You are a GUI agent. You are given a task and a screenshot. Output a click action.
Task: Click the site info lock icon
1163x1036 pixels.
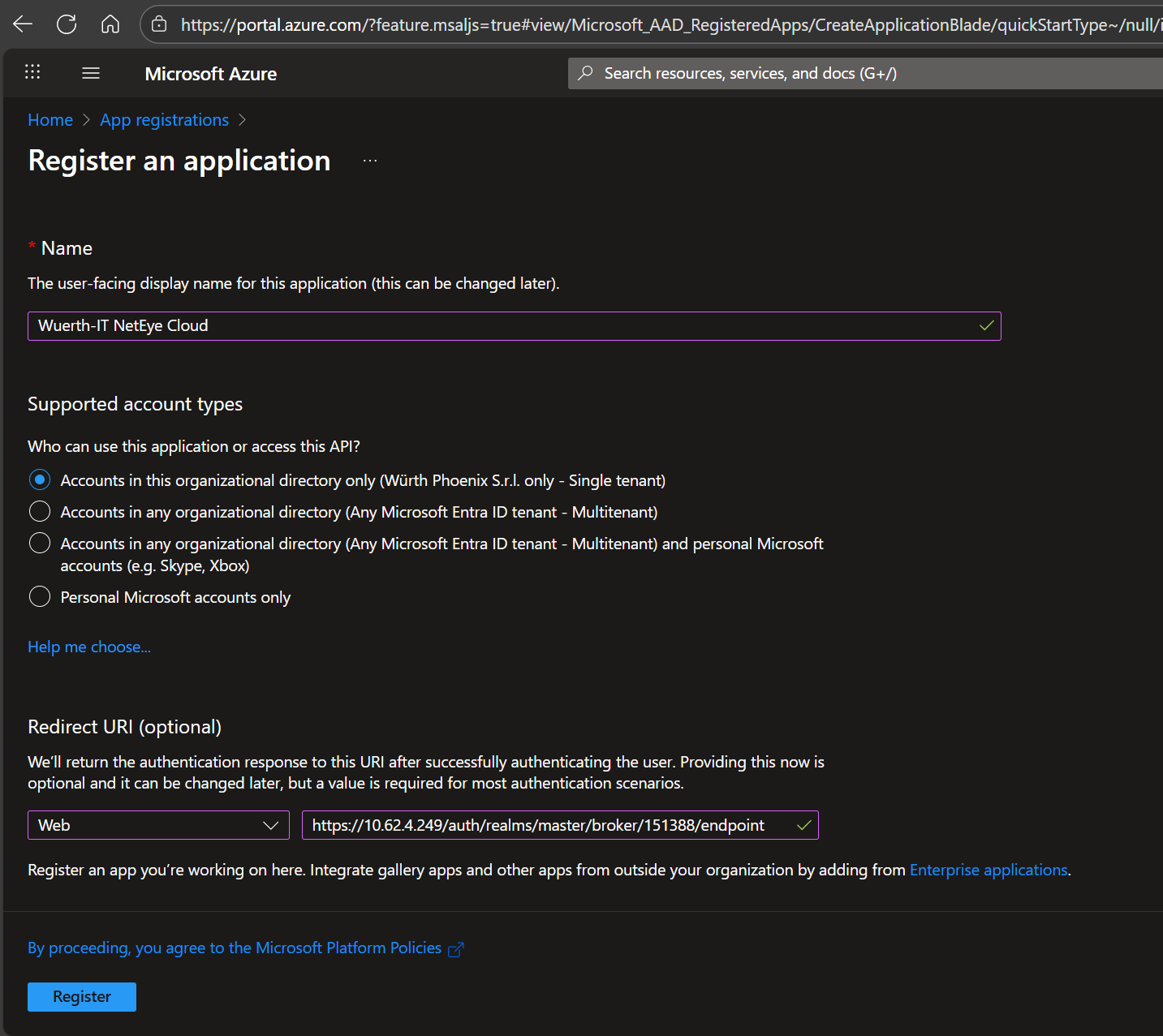point(160,25)
